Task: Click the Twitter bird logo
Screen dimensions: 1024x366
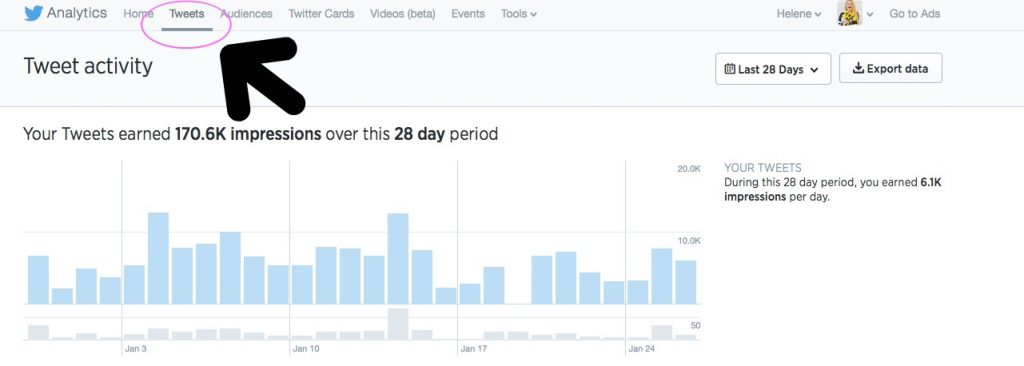Action: tap(33, 14)
